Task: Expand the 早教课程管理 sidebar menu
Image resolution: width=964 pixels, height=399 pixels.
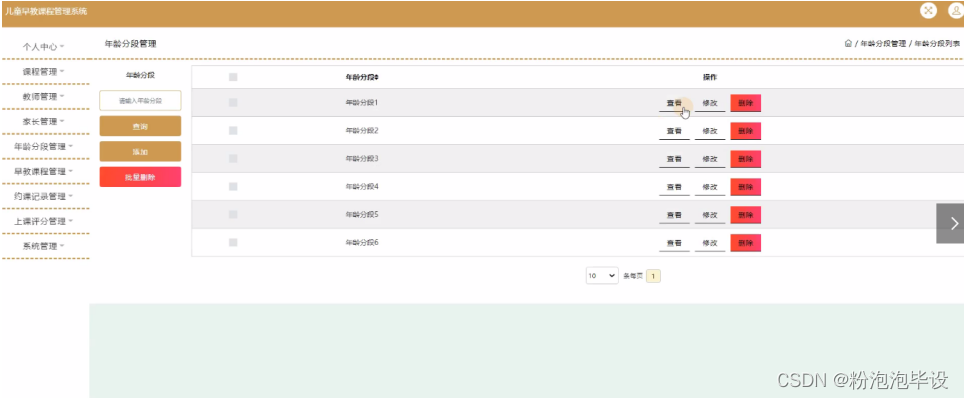Action: [x=44, y=172]
